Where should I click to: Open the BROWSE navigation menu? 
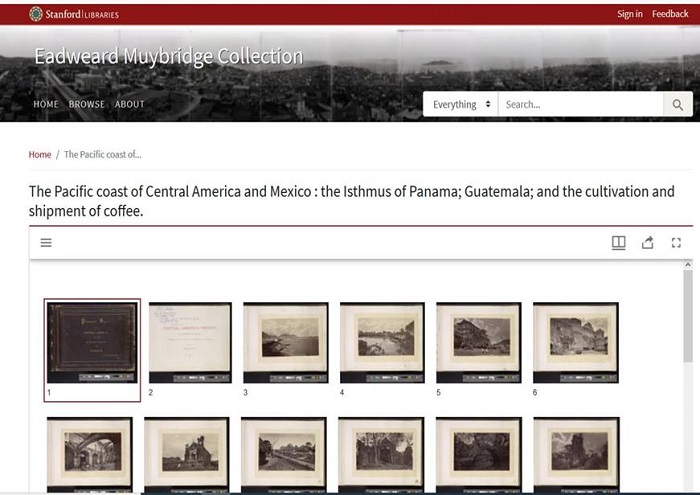coord(86,105)
